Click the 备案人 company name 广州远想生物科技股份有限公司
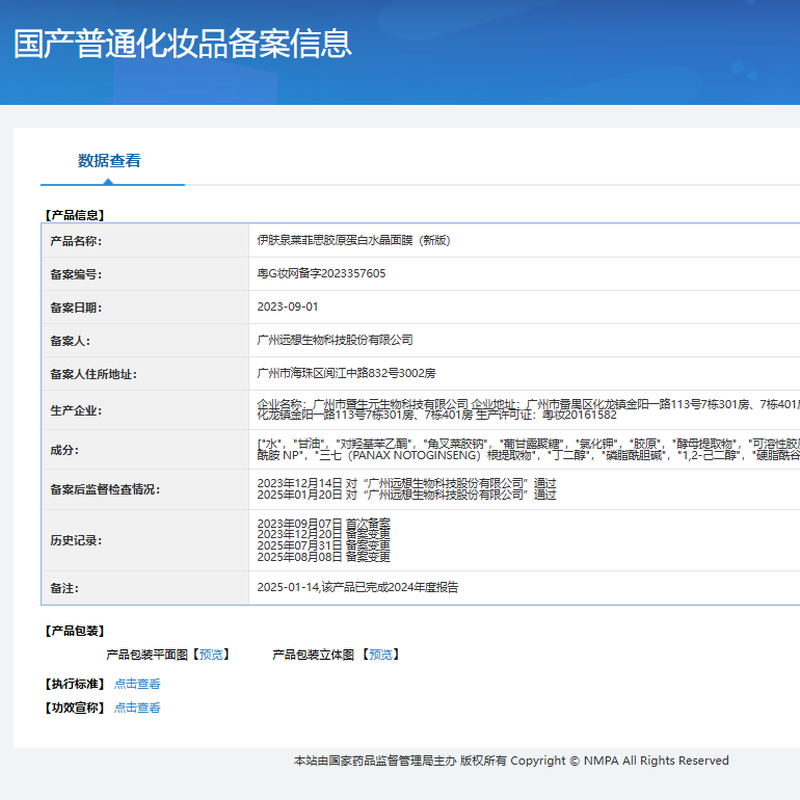Image resolution: width=800 pixels, height=800 pixels. click(335, 340)
